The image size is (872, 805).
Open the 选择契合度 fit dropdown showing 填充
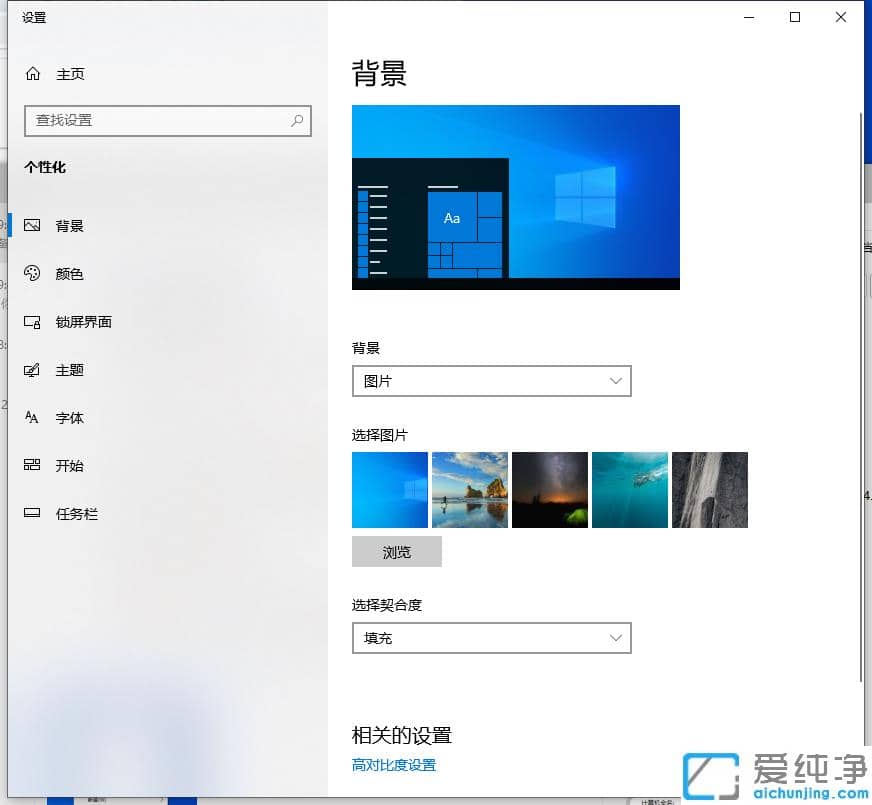pos(491,638)
